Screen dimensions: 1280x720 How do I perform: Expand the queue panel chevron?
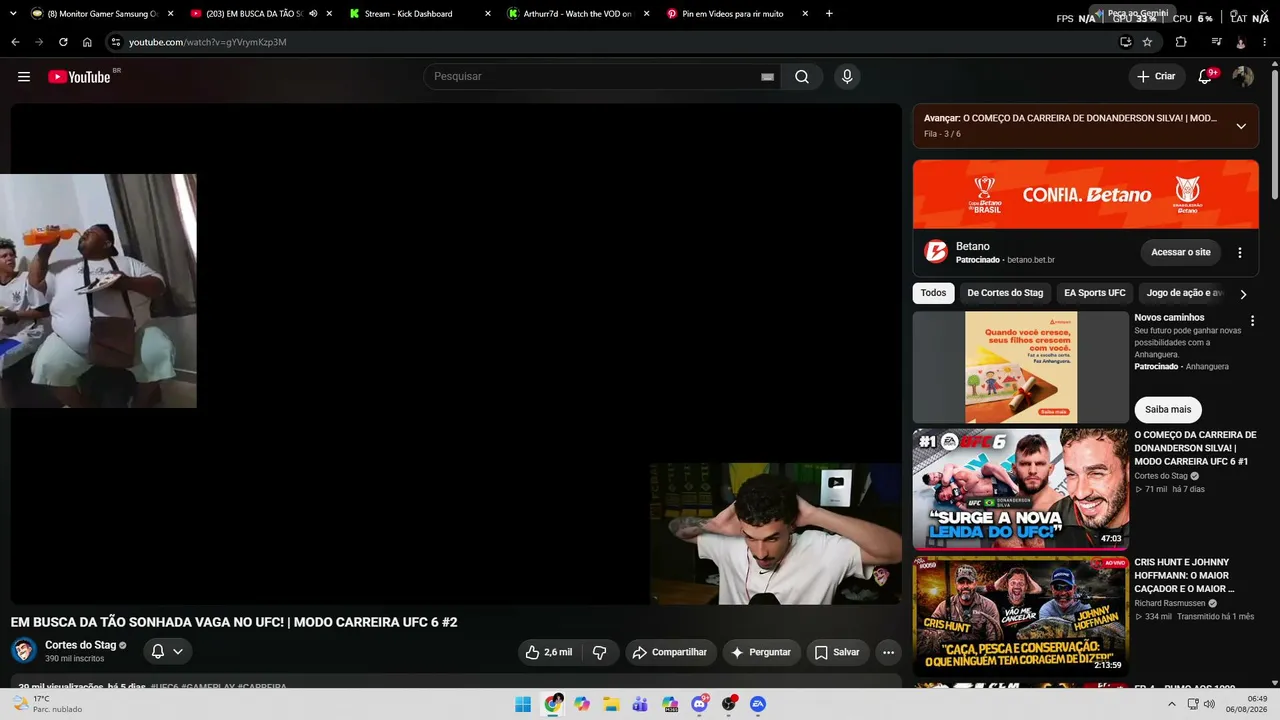click(1241, 126)
